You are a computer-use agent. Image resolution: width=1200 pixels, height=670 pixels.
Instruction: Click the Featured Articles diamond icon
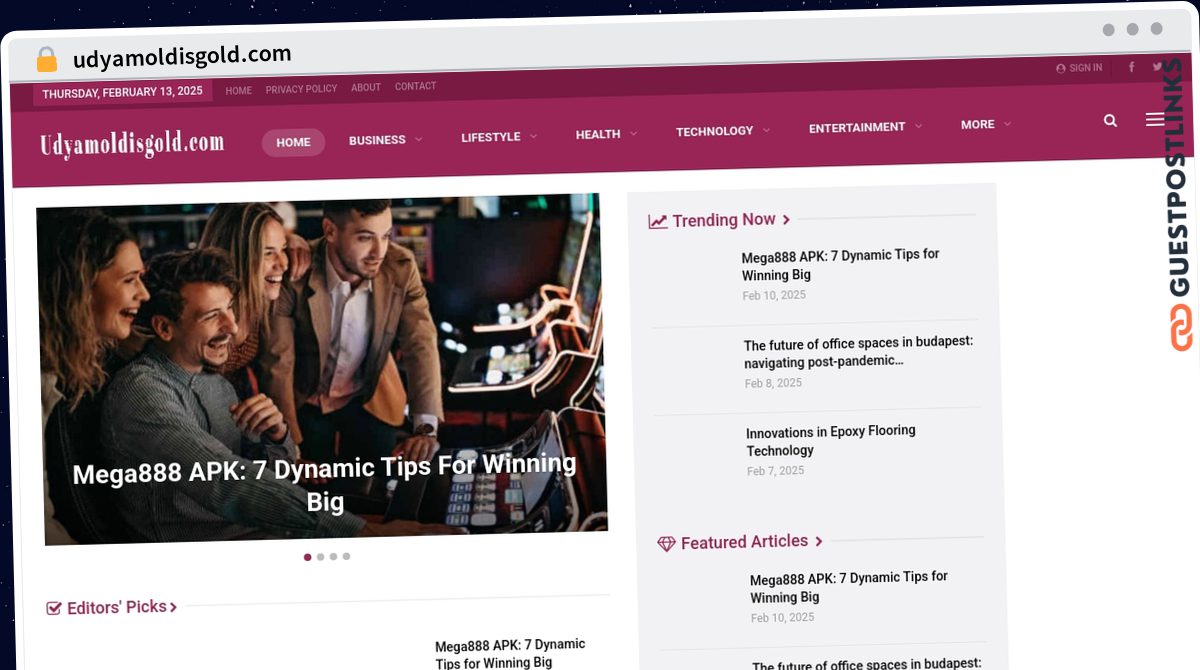tap(667, 544)
